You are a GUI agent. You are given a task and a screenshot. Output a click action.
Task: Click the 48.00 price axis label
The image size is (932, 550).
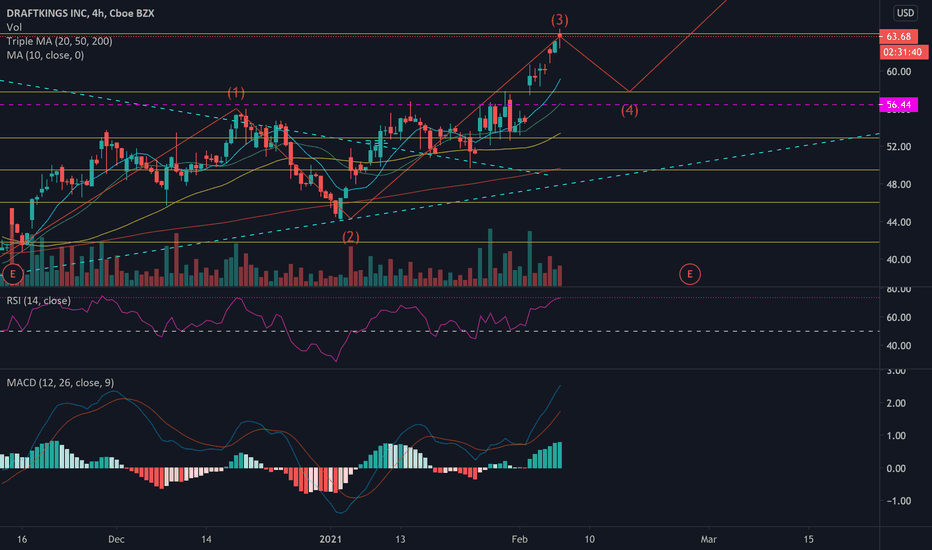(898, 185)
